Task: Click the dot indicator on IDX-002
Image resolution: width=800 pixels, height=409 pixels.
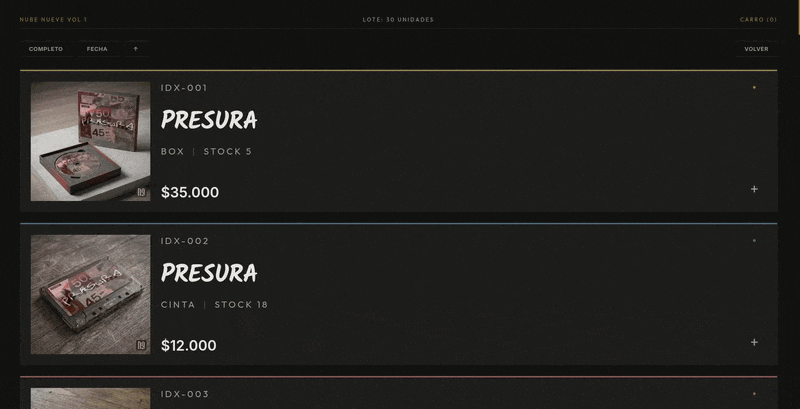Action: [754, 240]
